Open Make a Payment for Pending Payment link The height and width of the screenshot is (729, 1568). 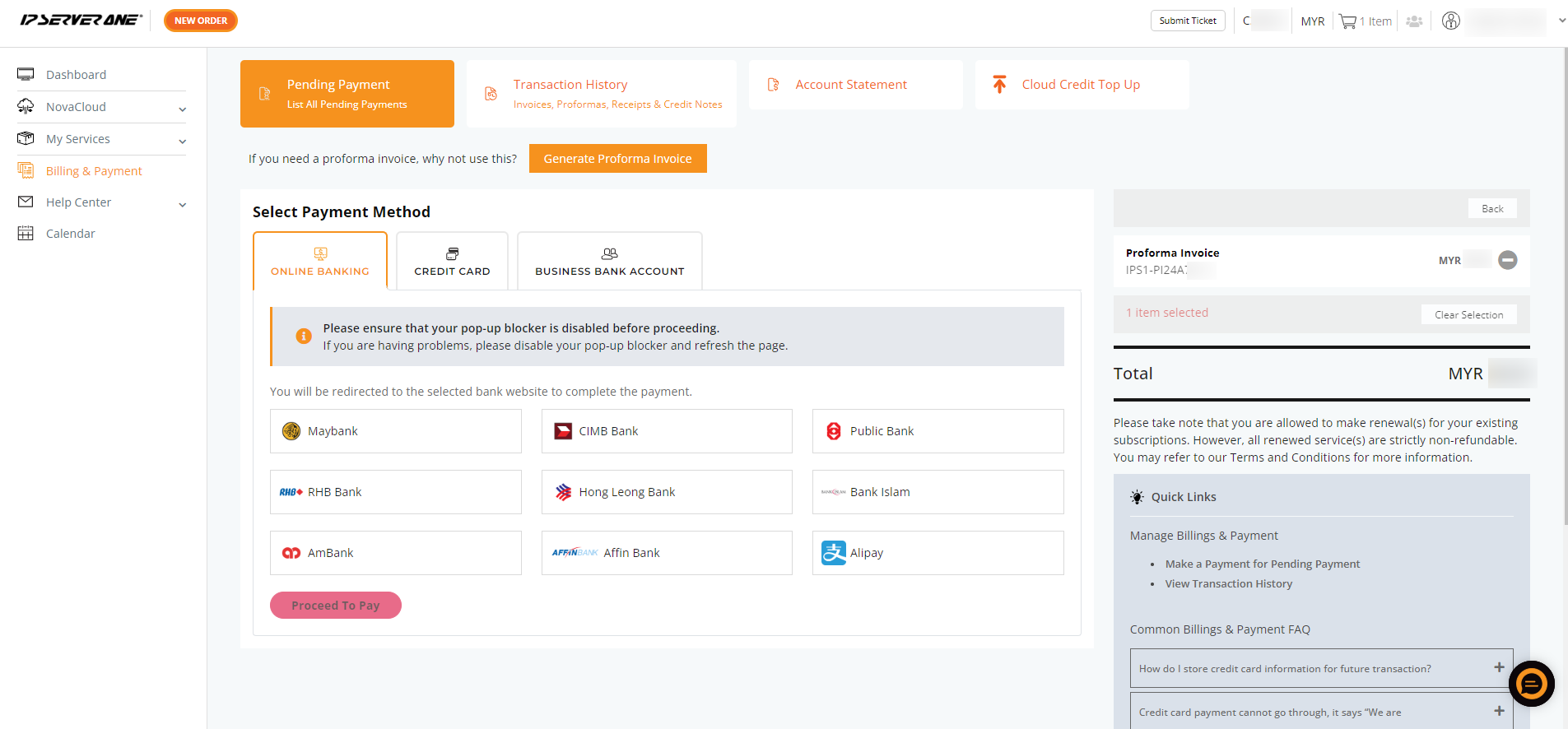pyautogui.click(x=1263, y=564)
